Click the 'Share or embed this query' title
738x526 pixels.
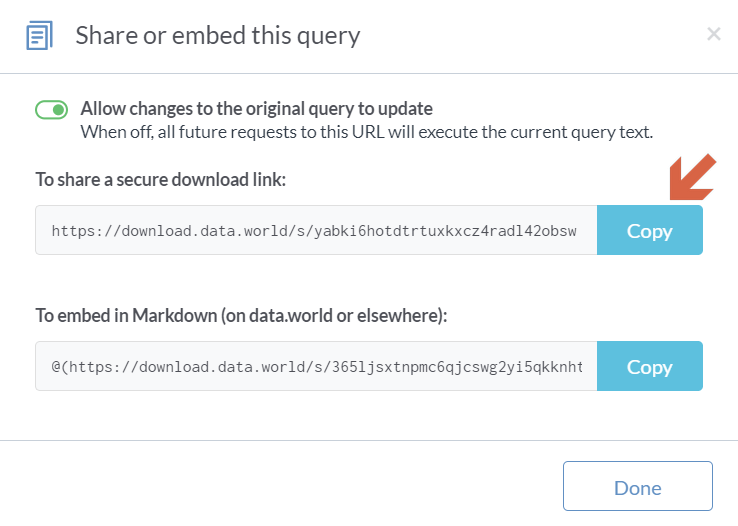click(x=218, y=36)
